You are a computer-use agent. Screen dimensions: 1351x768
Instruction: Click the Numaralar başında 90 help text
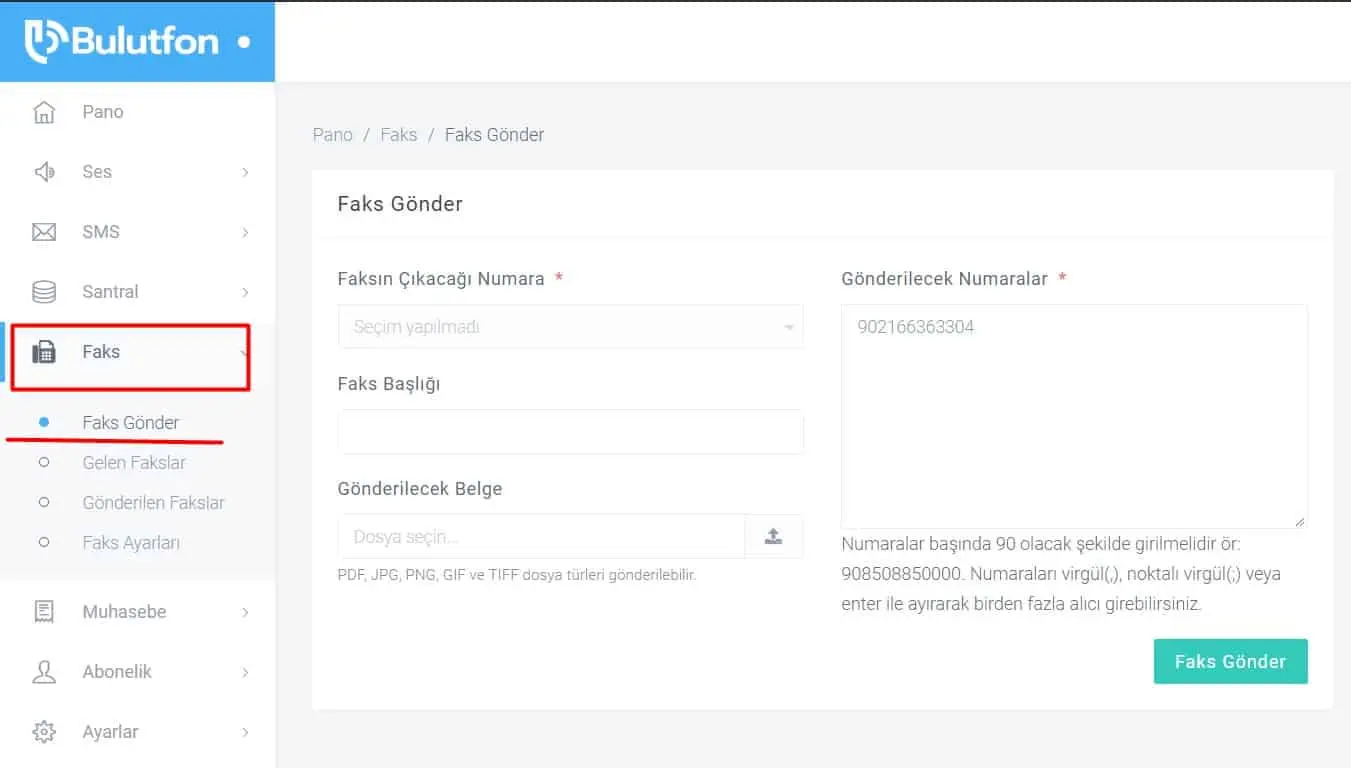[1061, 575]
